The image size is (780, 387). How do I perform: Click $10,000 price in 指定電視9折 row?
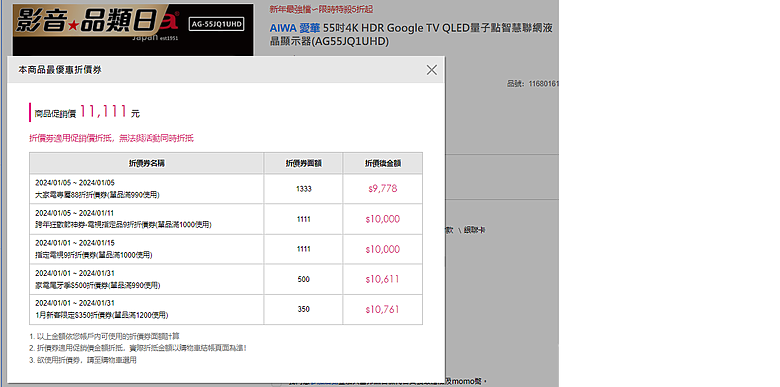pos(383,249)
